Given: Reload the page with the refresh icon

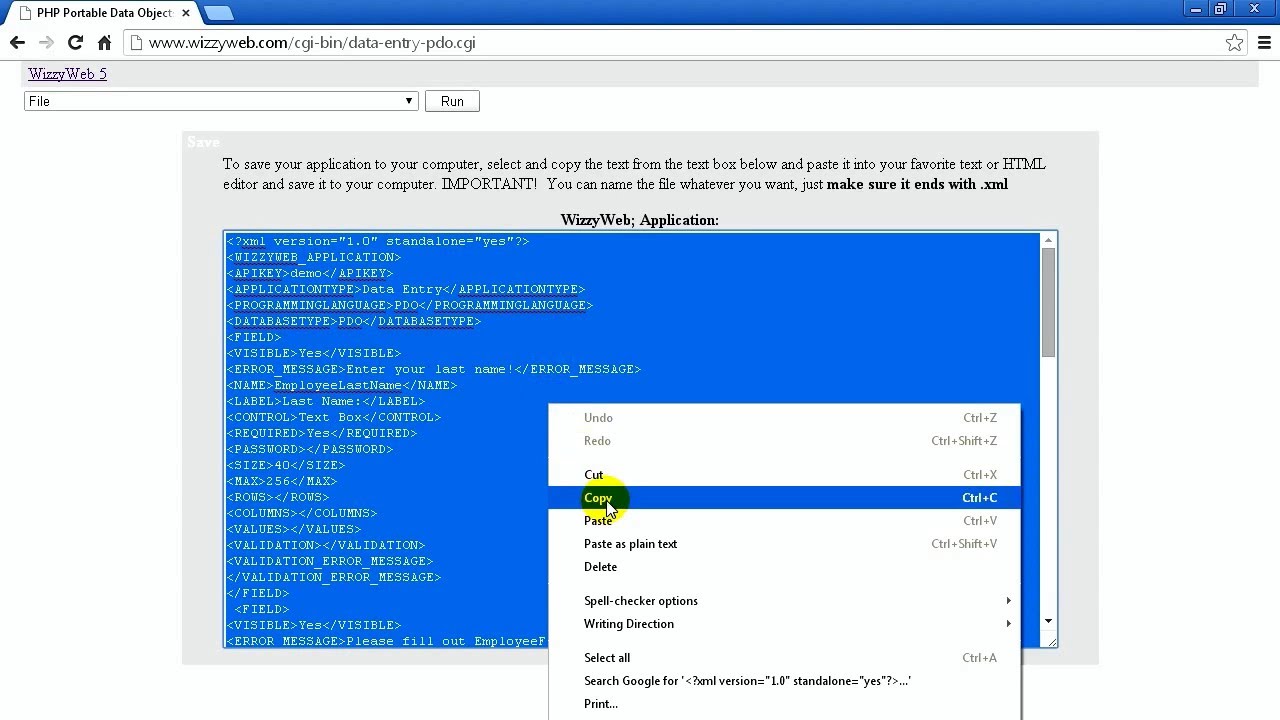Looking at the screenshot, I should 75,43.
